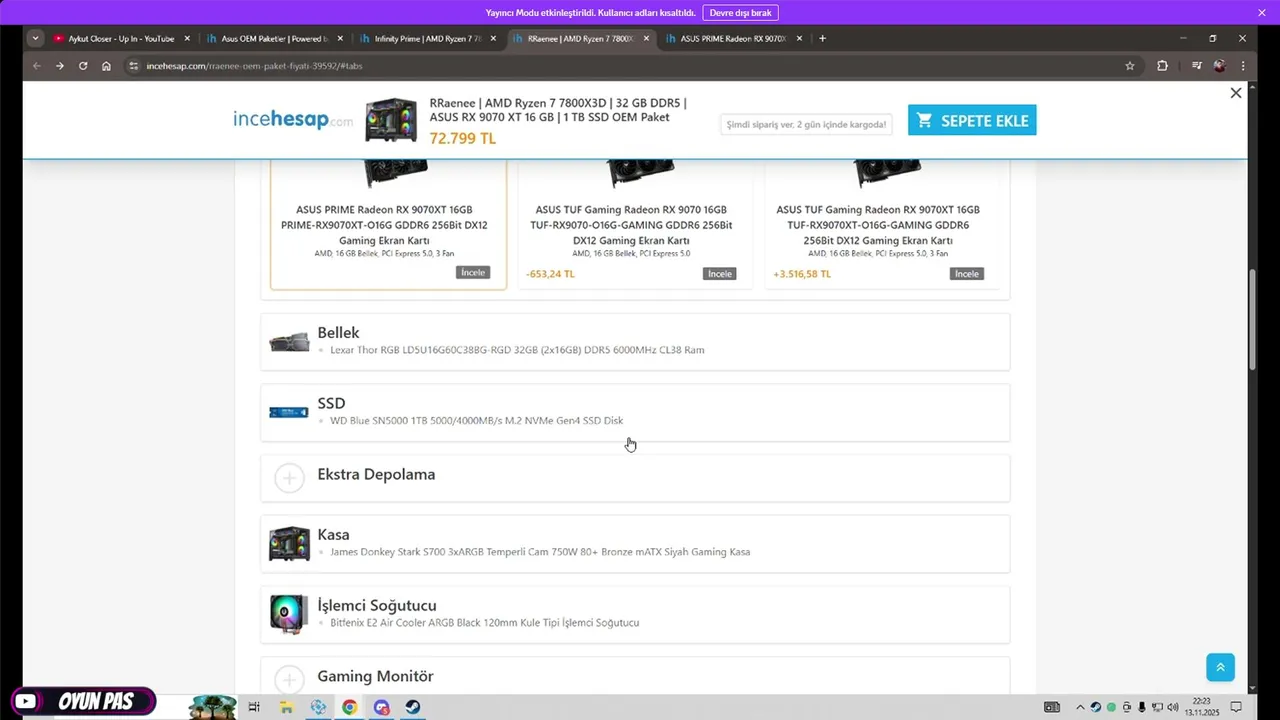Select the ASUS TUF Gaming RX 9070XT card

pyautogui.click(x=882, y=224)
